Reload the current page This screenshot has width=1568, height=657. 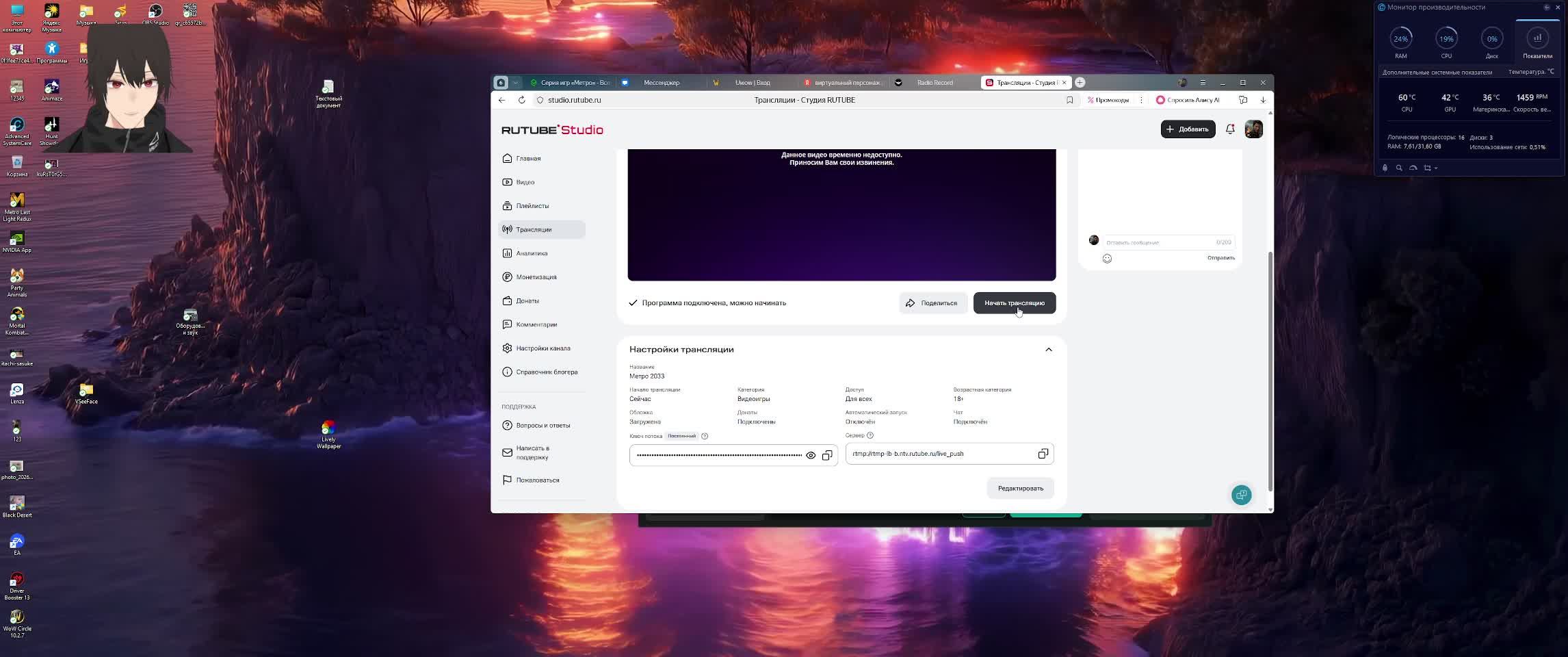click(x=521, y=100)
